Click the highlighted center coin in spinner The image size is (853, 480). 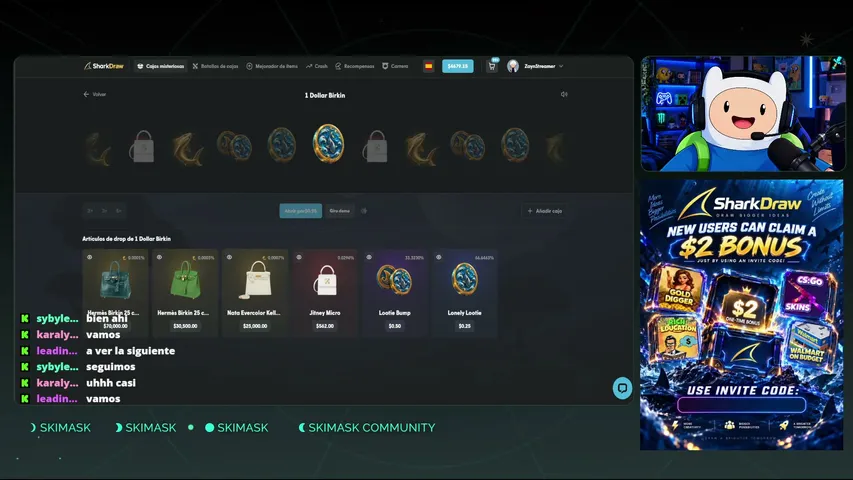tap(328, 143)
